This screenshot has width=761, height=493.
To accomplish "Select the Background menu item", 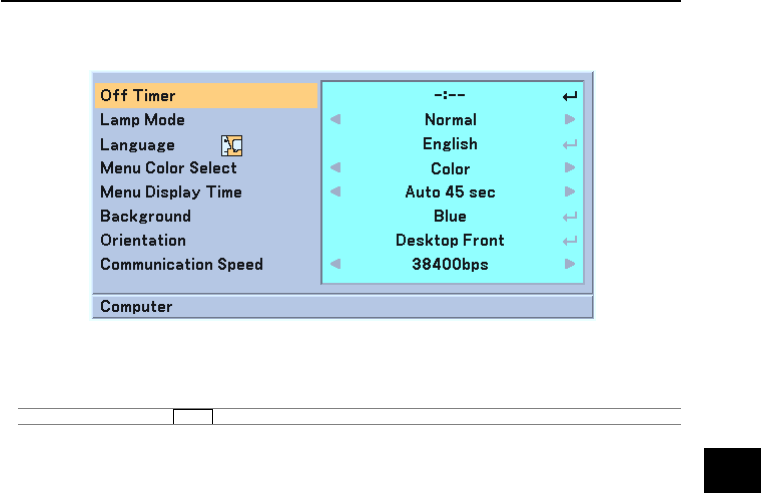I will [145, 217].
